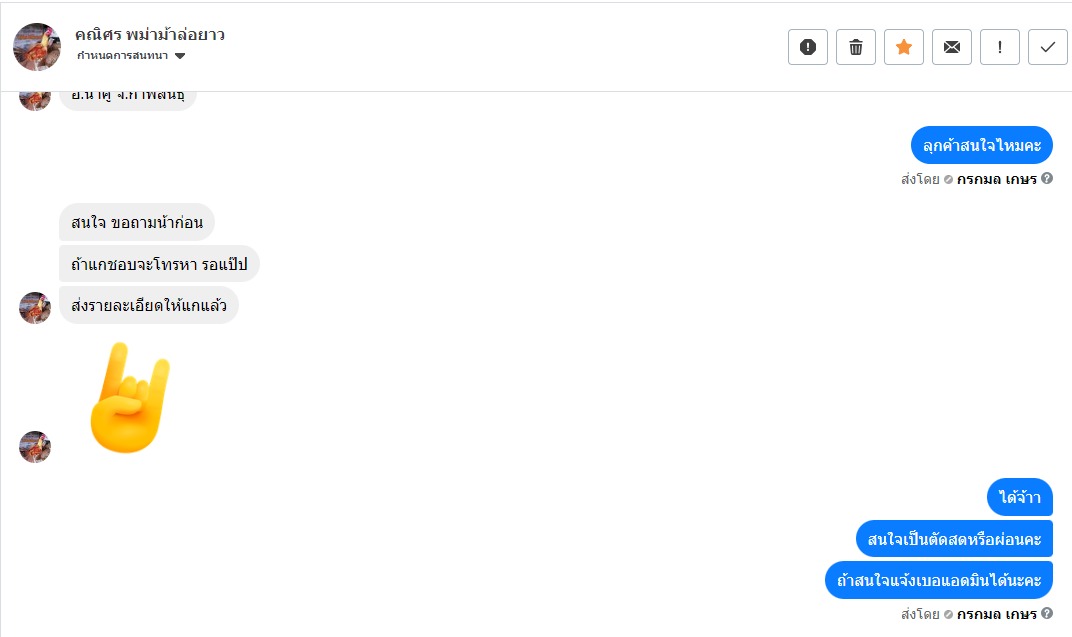1072x637 pixels.
Task: Click help icon beside upper กรกมล เกษร
Action: click(x=1047, y=179)
